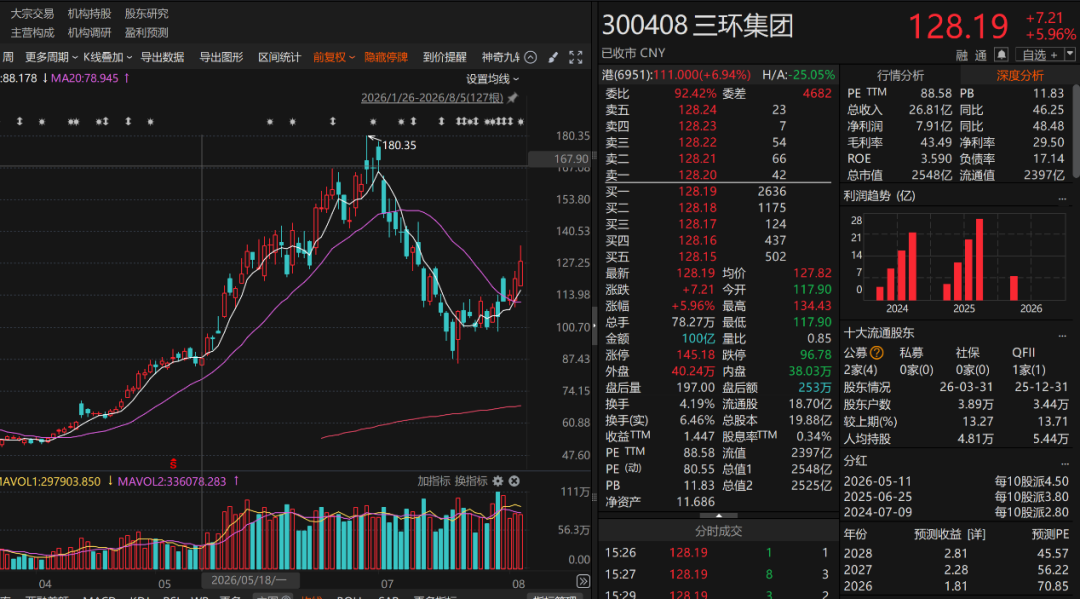Click 导出图形 button

[221, 57]
